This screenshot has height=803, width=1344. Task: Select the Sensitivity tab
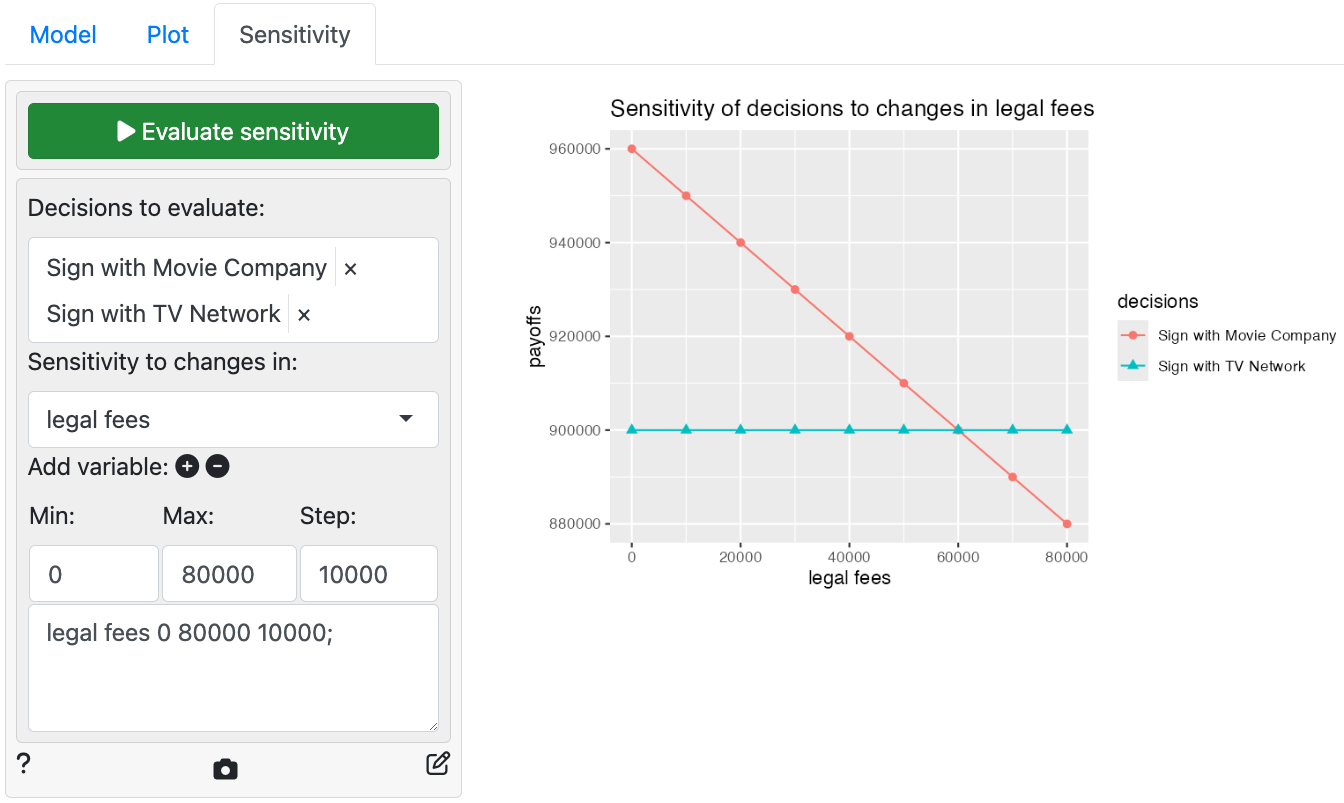[295, 35]
